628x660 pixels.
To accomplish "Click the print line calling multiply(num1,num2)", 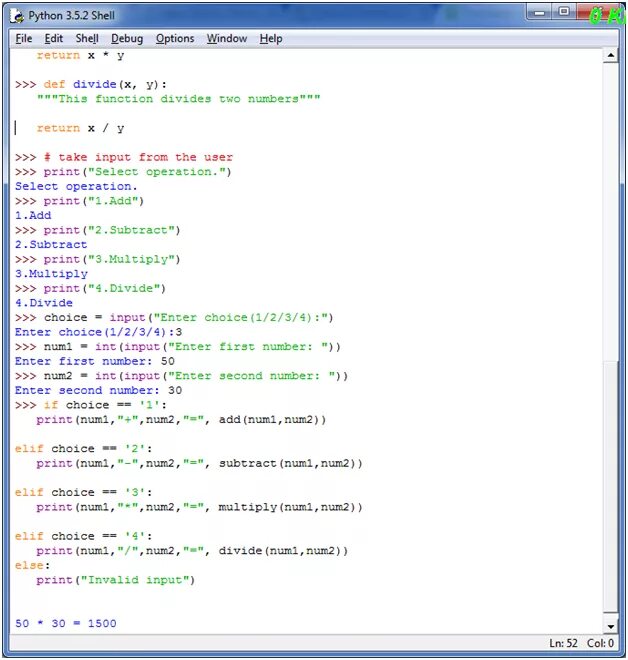I will 199,507.
